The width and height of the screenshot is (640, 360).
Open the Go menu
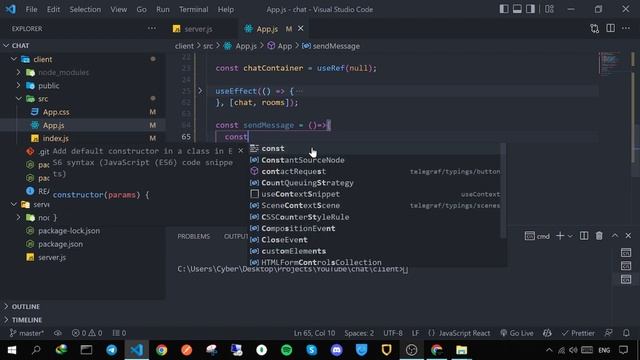pos(142,9)
